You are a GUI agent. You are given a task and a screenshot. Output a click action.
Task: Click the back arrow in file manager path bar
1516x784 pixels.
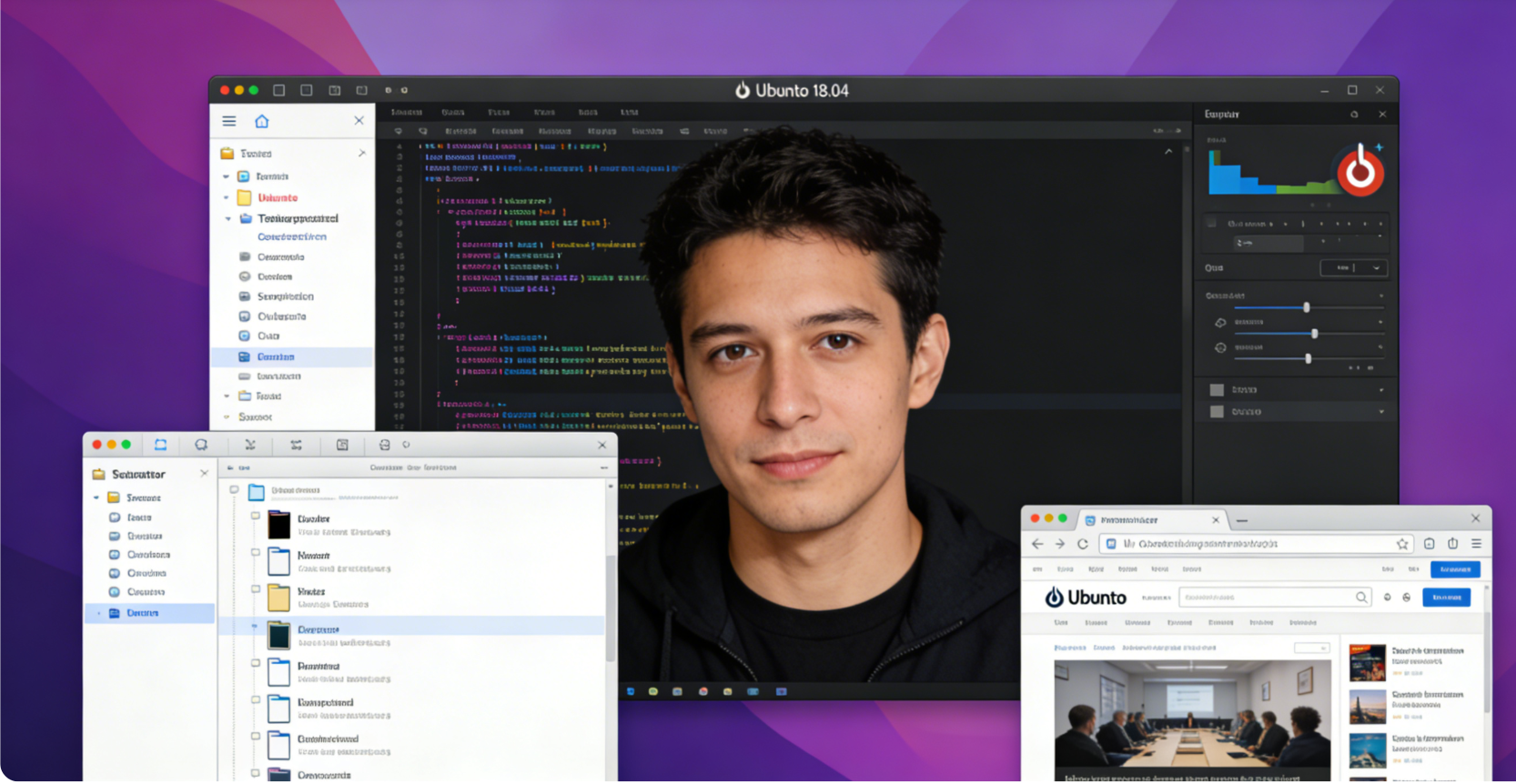(x=231, y=467)
